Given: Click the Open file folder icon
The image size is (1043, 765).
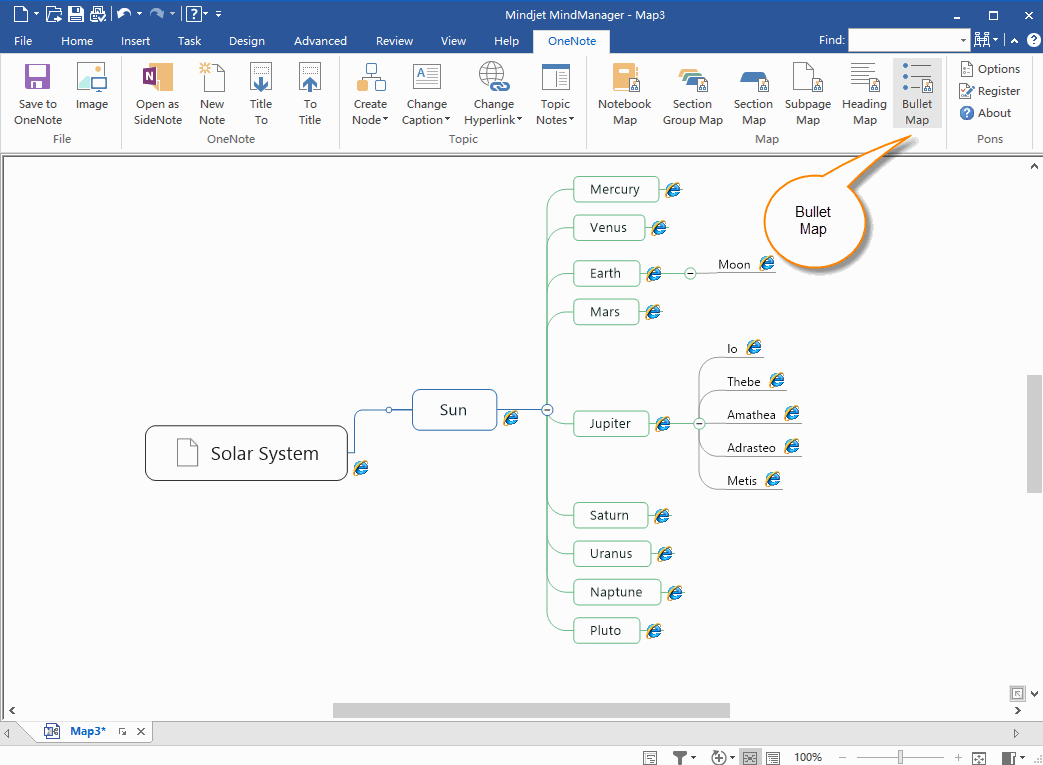Looking at the screenshot, I should tap(54, 14).
